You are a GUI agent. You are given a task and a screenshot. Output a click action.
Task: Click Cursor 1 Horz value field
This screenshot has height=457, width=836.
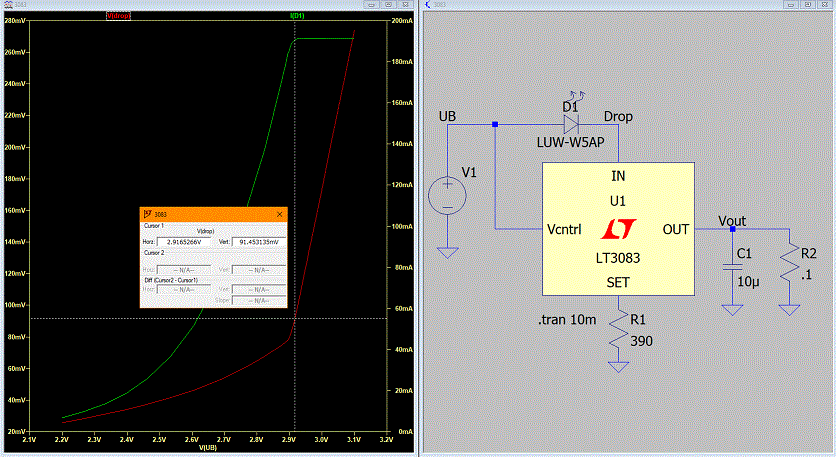point(184,242)
